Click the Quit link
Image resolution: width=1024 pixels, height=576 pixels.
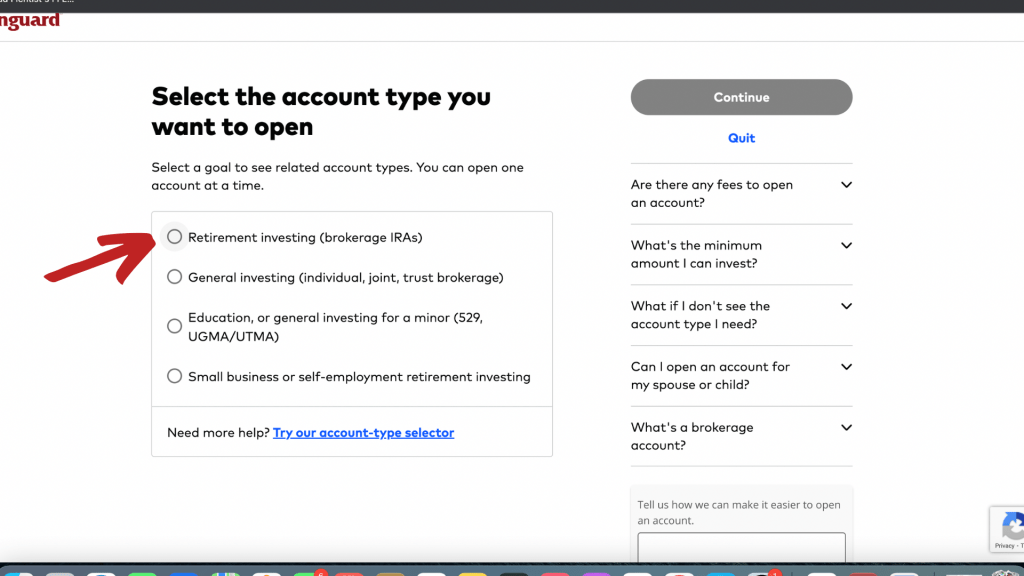(x=741, y=138)
